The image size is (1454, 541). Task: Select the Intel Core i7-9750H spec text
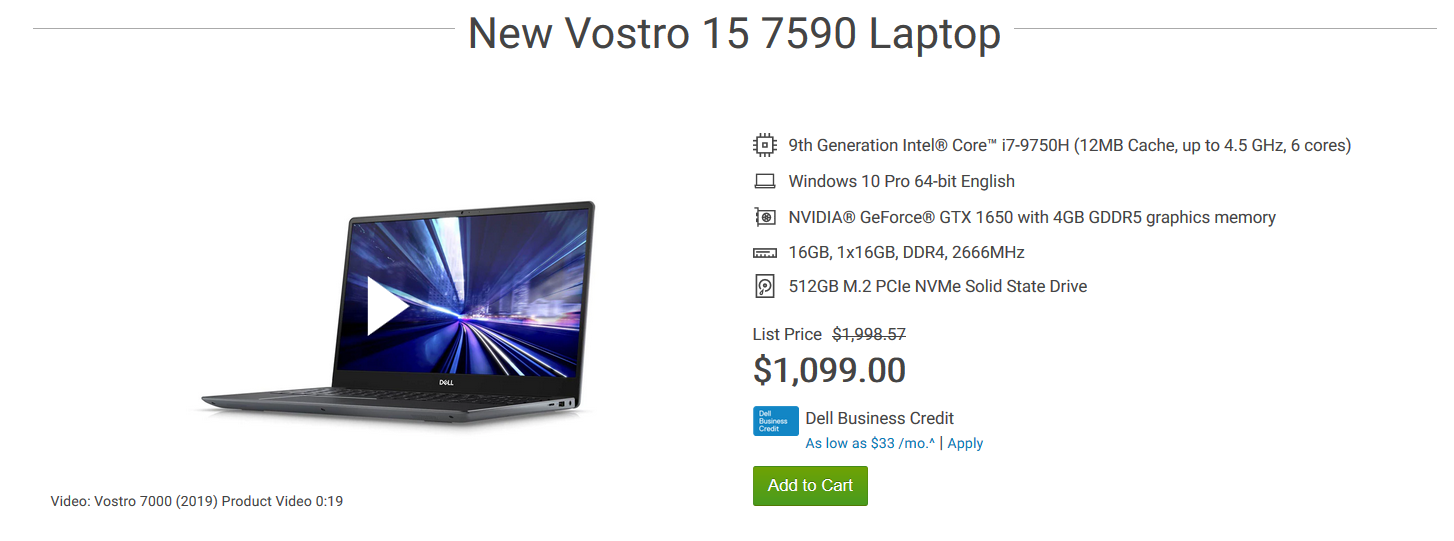pos(1070,145)
